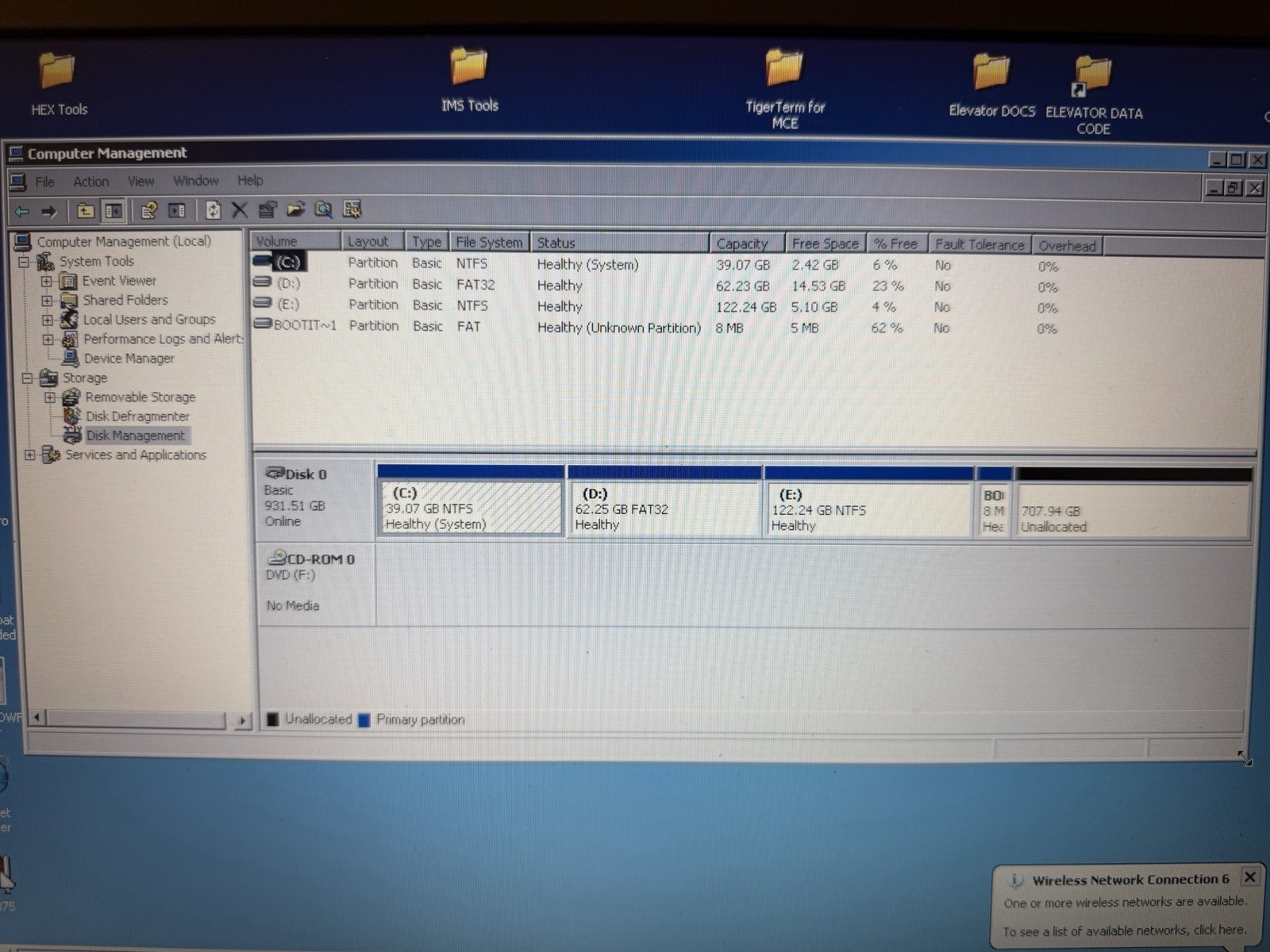Click the Explore magnifier toolbar icon
Viewport: 1270px width, 952px height.
323,209
